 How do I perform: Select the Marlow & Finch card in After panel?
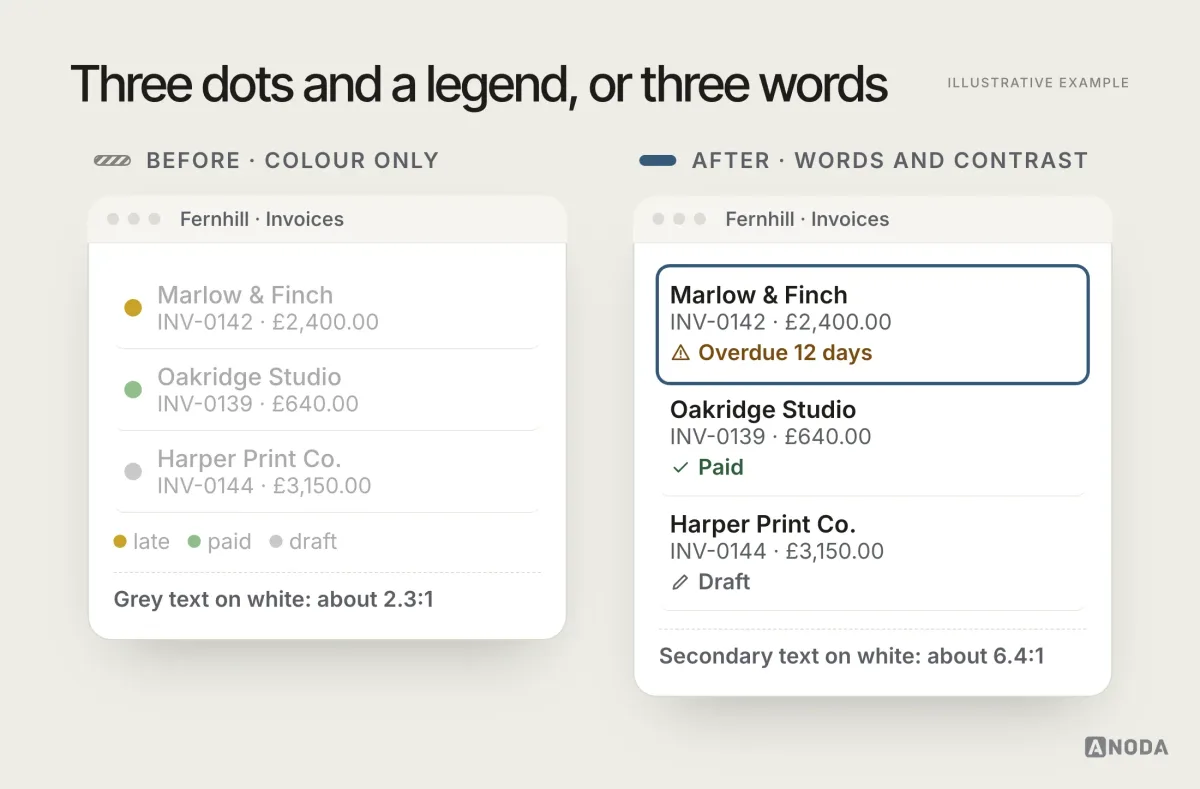point(872,324)
